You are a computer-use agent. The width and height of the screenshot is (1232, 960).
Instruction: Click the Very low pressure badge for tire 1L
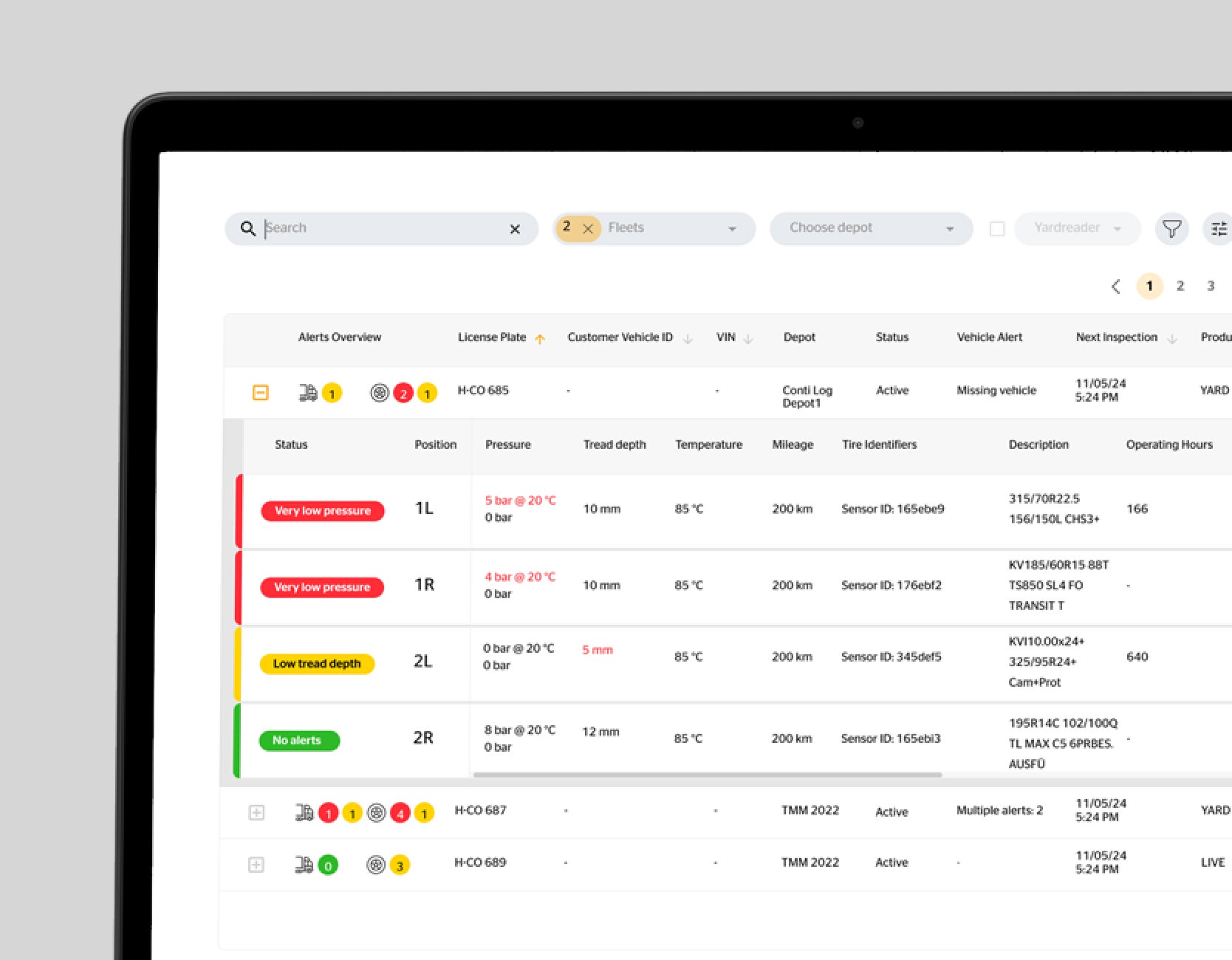322,510
